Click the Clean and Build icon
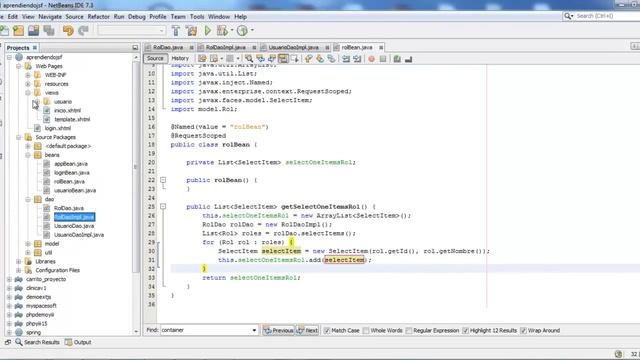The image size is (640, 360). click(191, 31)
